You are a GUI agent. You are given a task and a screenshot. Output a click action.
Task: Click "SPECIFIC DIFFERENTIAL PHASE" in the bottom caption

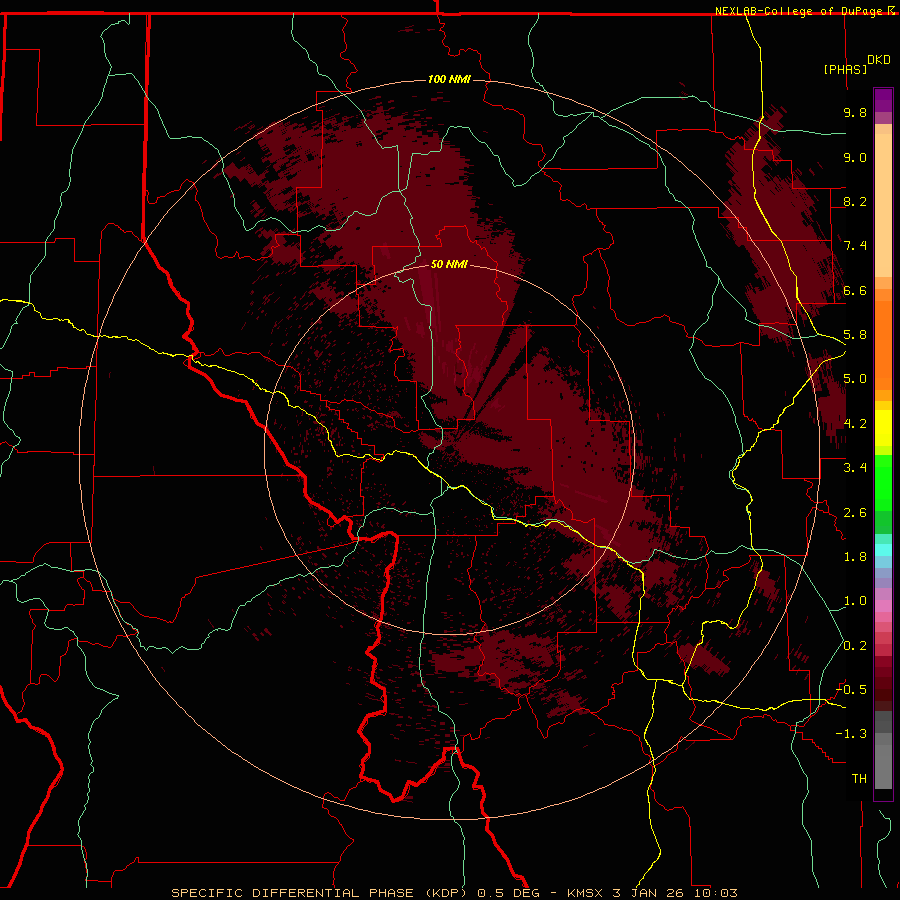[x=293, y=893]
